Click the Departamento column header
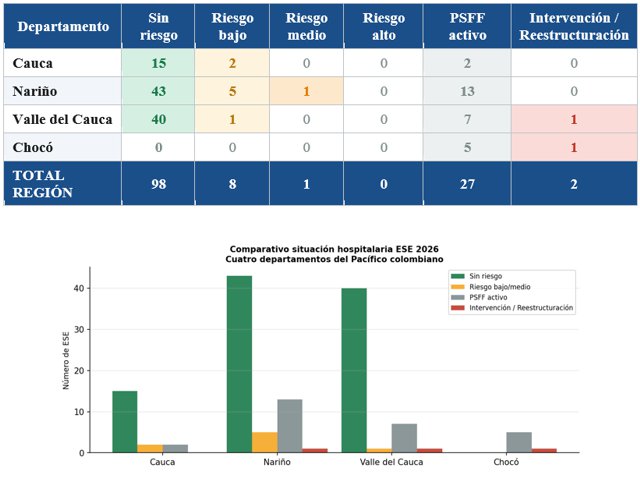Viewport: 640px width, 479px height. point(63,26)
